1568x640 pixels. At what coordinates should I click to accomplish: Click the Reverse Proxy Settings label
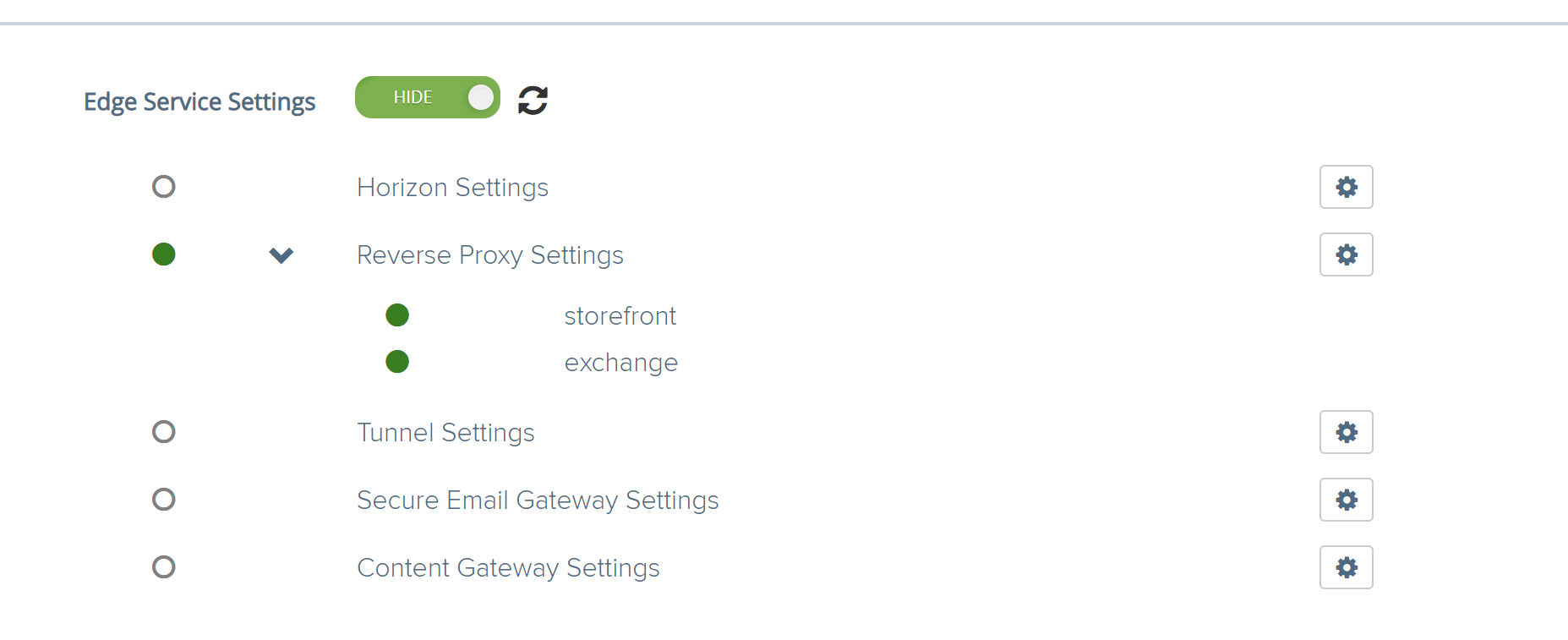(x=489, y=255)
